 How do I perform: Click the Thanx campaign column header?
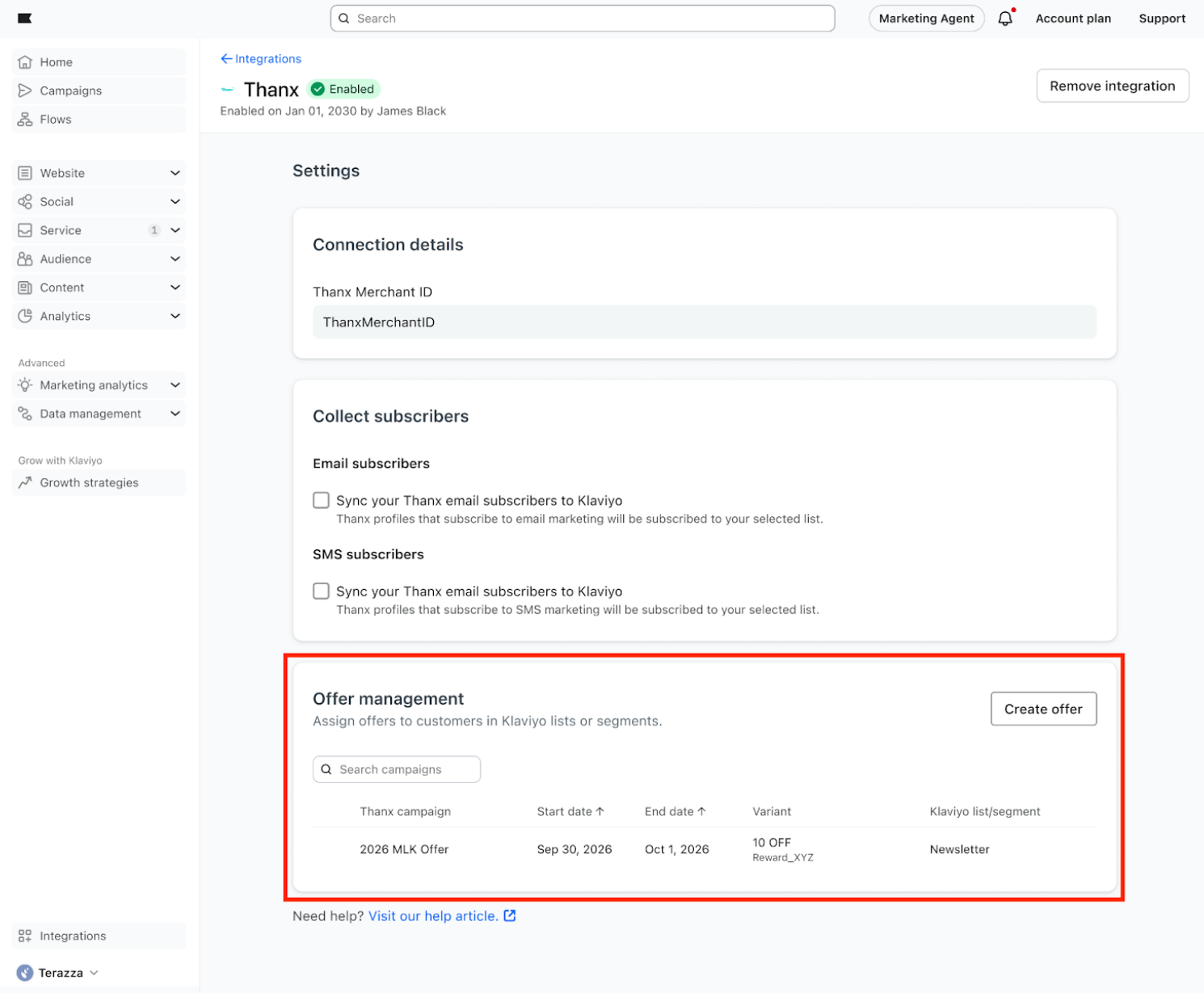pos(406,812)
